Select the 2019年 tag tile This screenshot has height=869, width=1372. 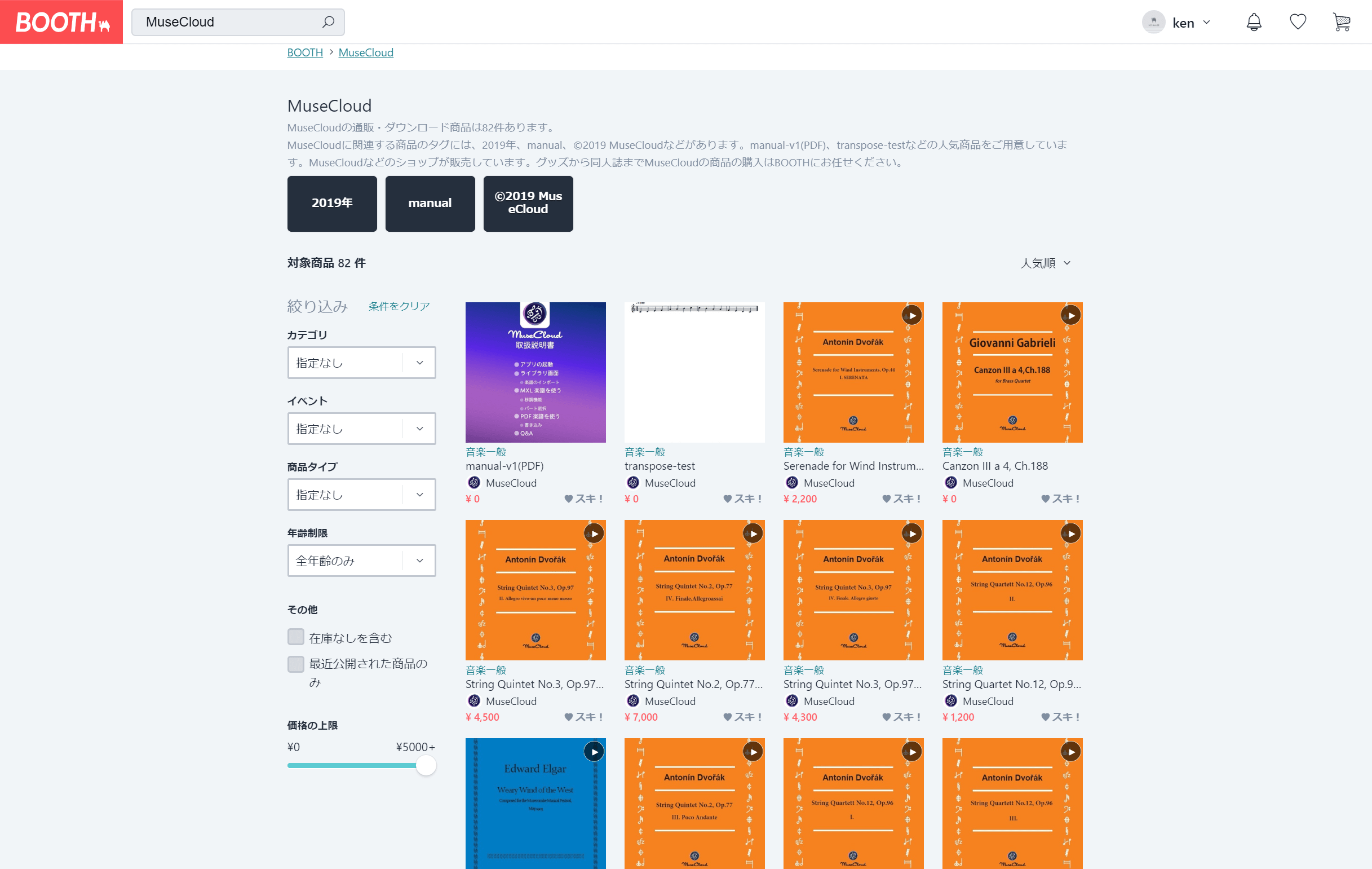pos(332,204)
